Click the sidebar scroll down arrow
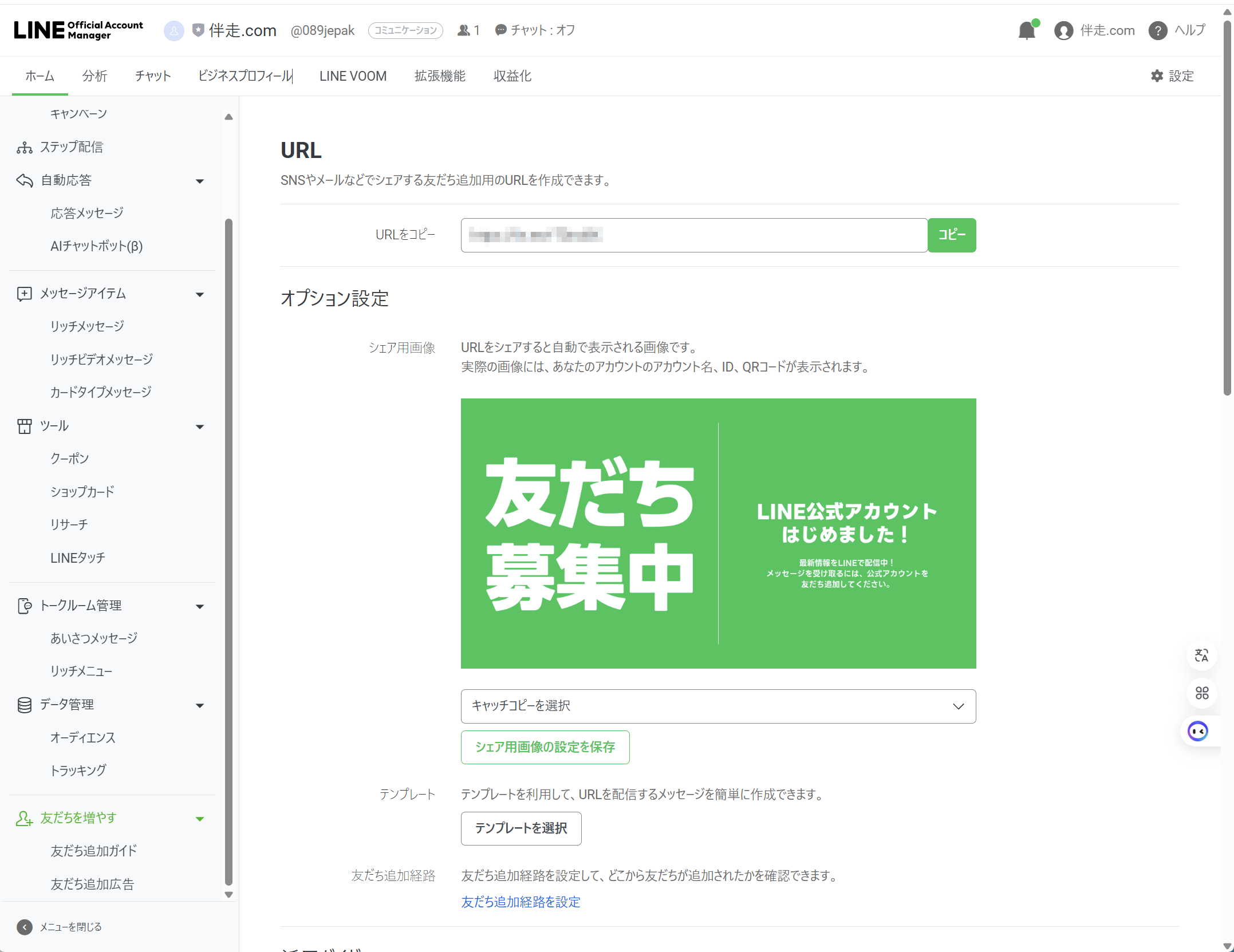The height and width of the screenshot is (952, 1234). pyautogui.click(x=228, y=895)
